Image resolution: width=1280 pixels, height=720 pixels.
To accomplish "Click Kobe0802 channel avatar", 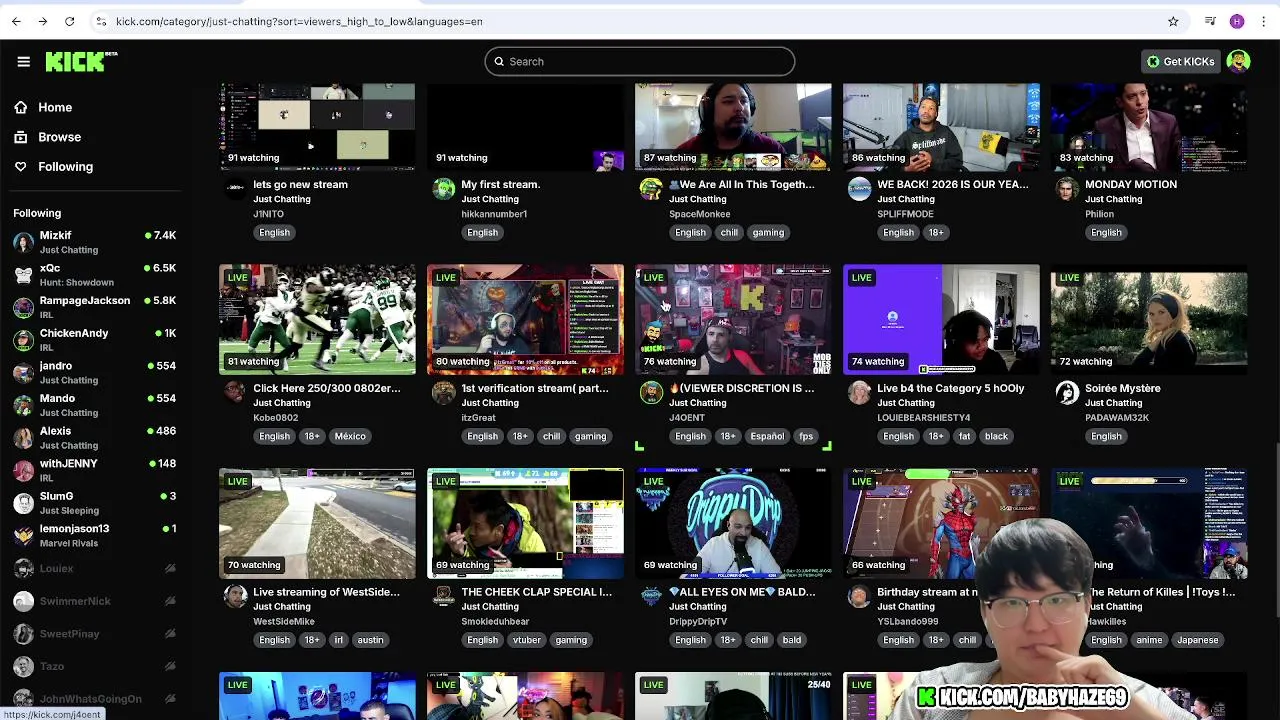I will (x=235, y=391).
